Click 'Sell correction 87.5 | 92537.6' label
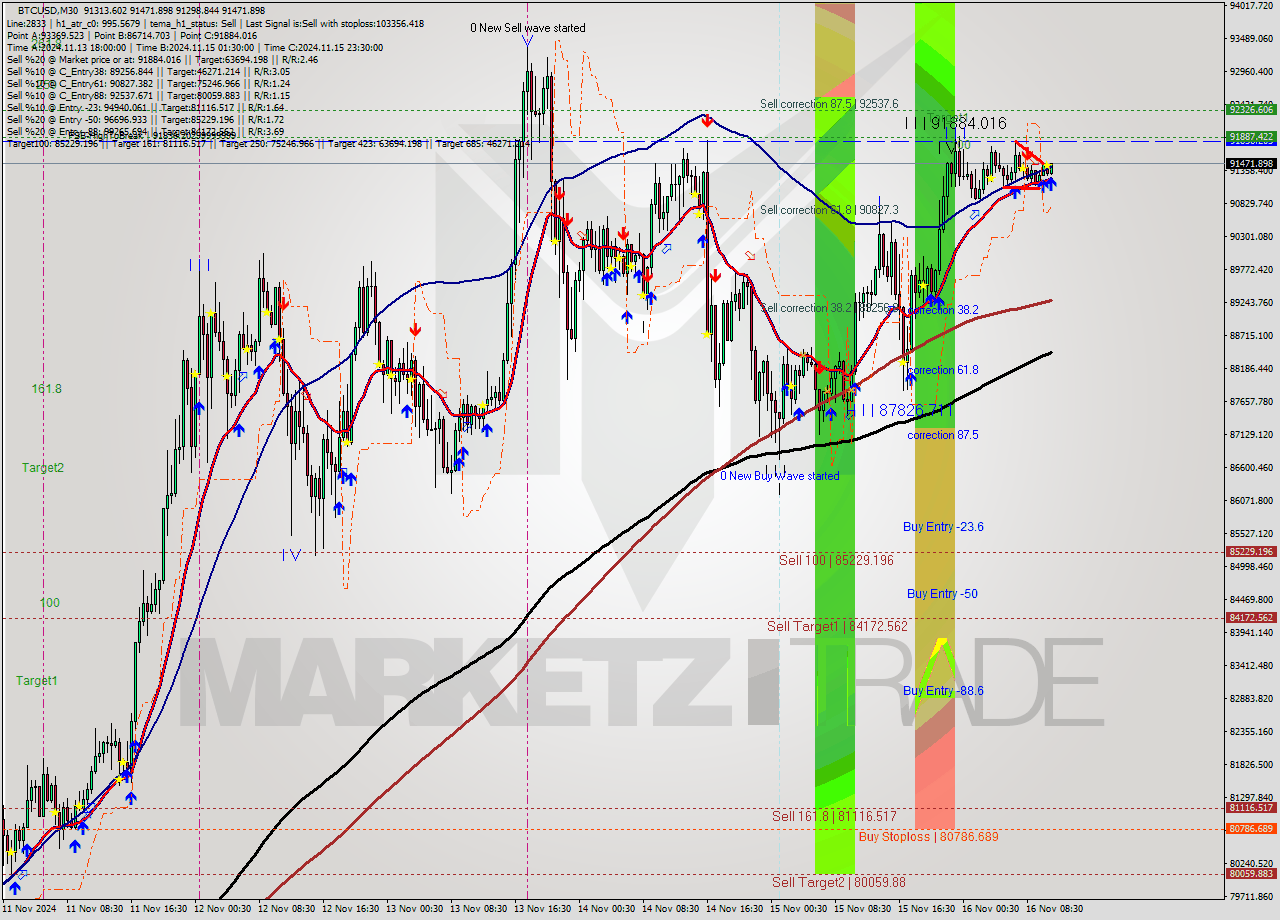This screenshot has width=1280, height=920. (x=829, y=104)
